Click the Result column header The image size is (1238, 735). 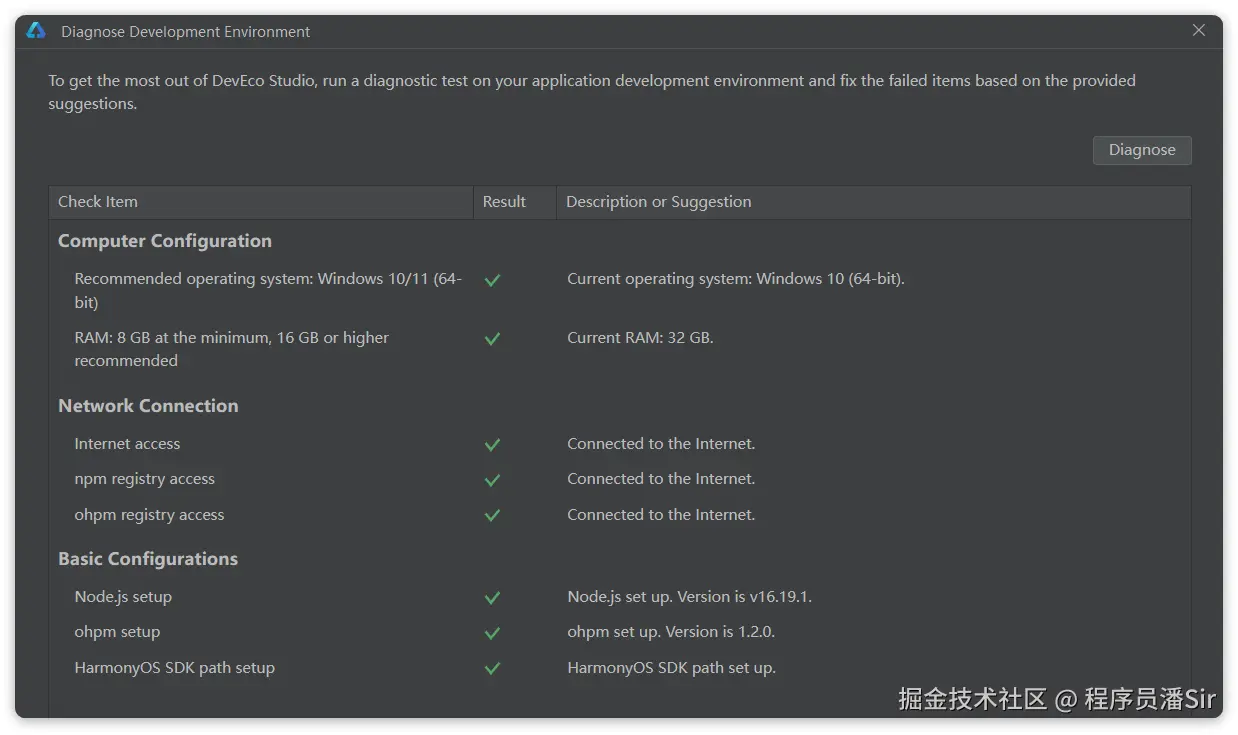coord(504,202)
